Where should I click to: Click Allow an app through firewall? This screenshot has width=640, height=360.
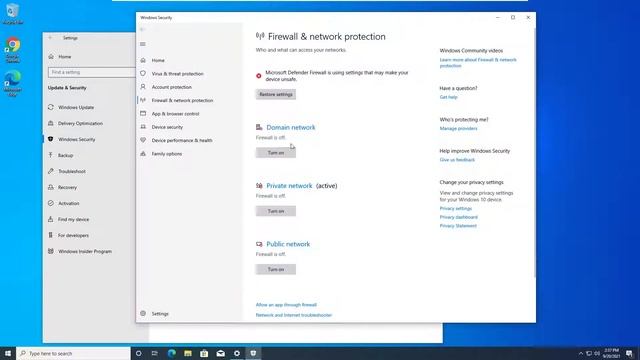(x=286, y=305)
